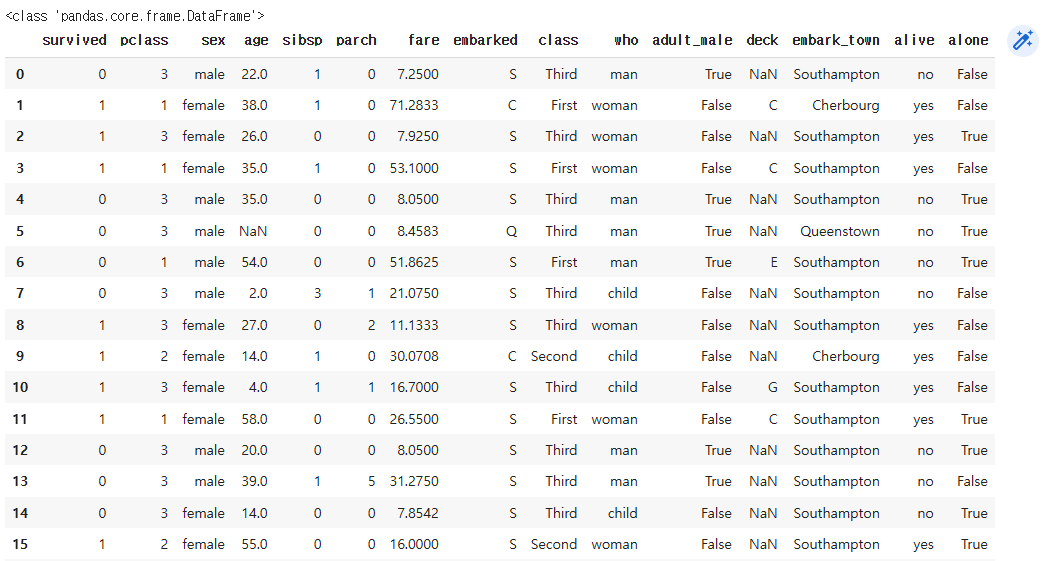Select row index 5
Screen dimensions: 1056x561
20,231
